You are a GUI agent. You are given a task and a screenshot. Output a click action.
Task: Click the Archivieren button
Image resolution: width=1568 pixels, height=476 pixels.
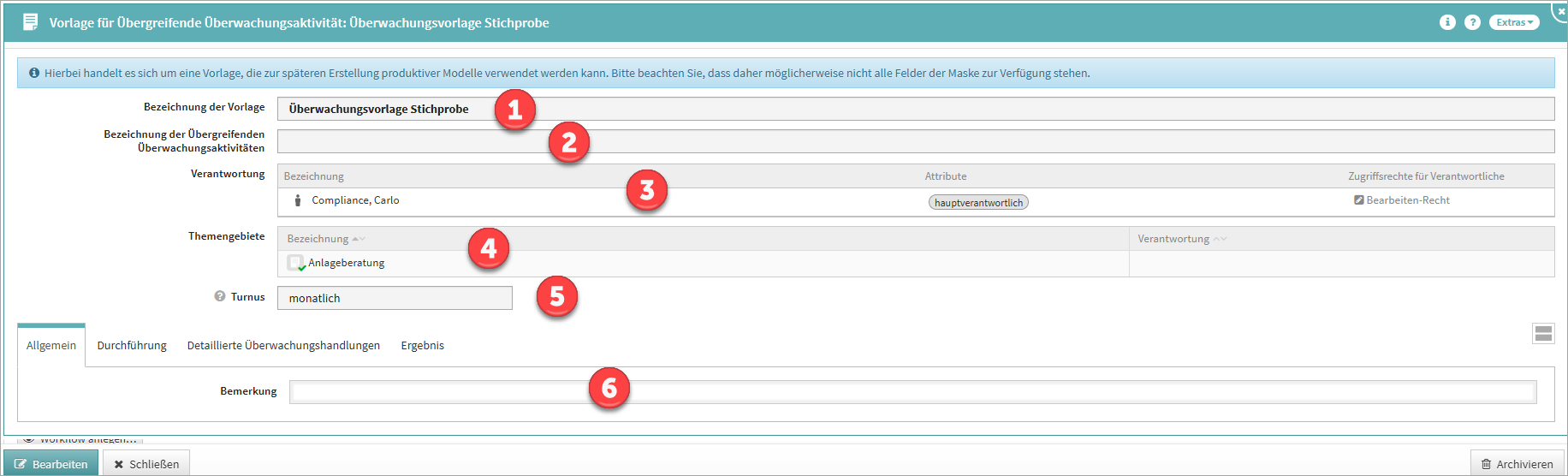[1517, 464]
